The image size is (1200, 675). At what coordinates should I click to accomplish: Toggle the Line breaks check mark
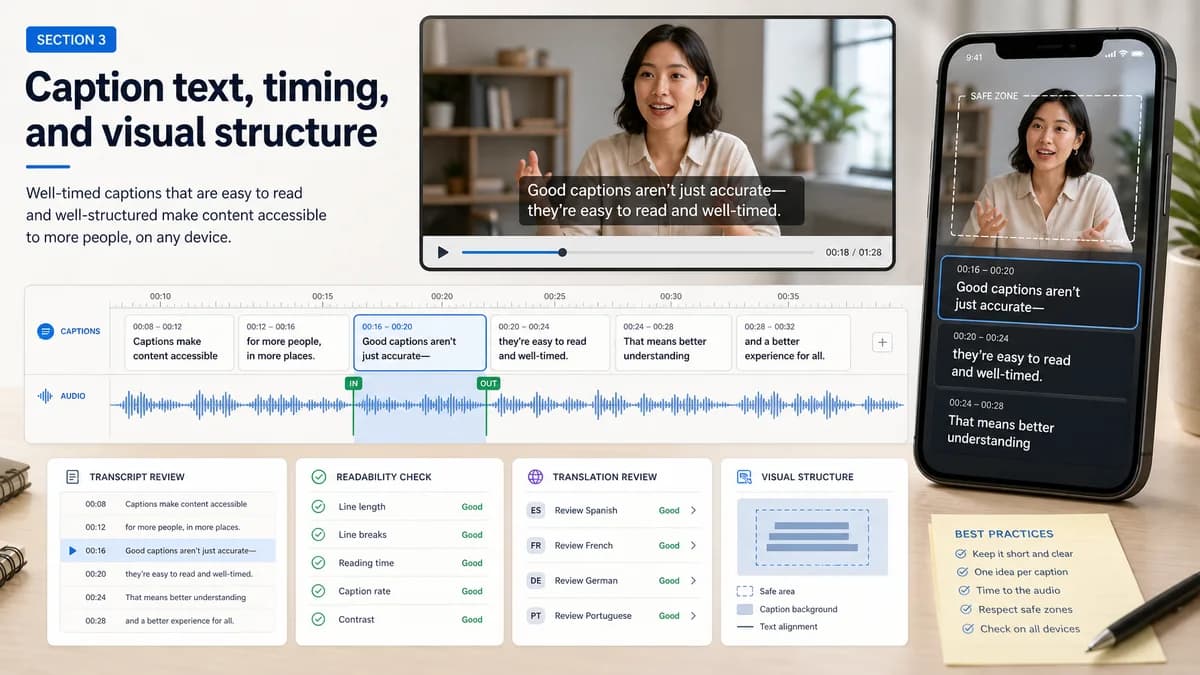(319, 535)
